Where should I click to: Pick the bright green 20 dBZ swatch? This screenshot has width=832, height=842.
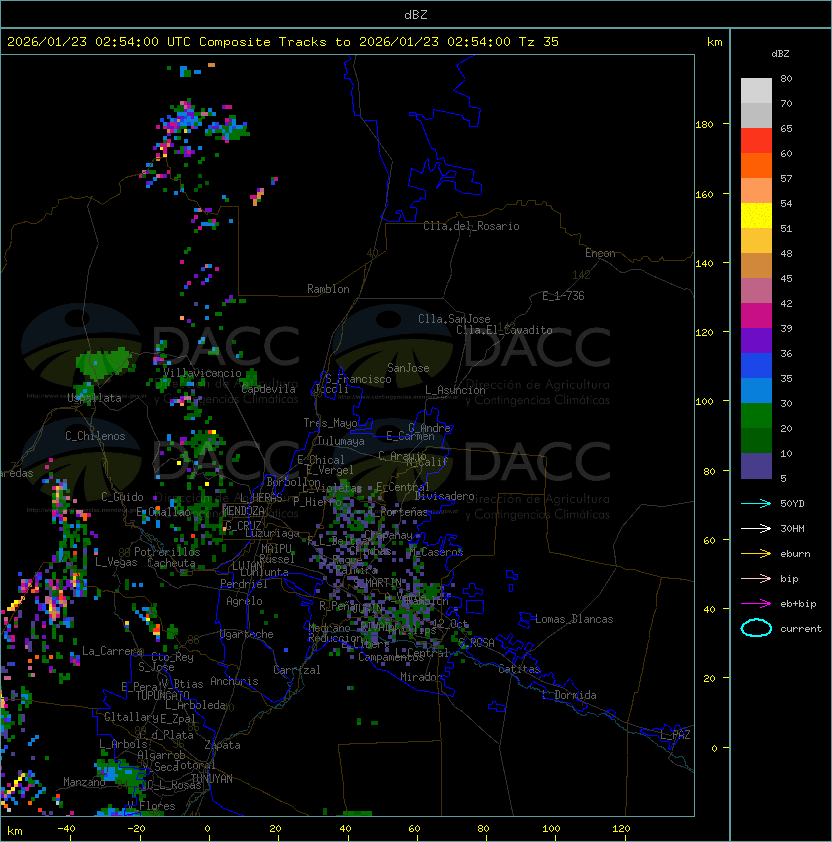[756, 416]
